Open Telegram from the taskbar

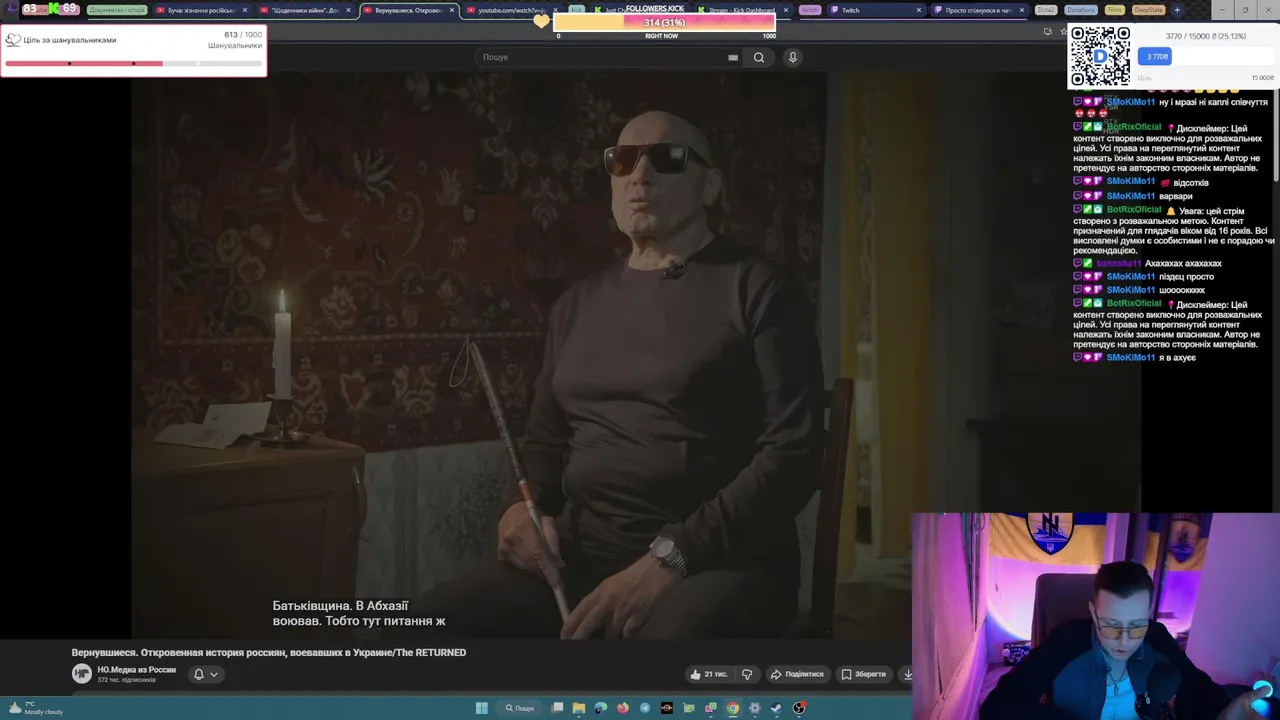pos(645,708)
